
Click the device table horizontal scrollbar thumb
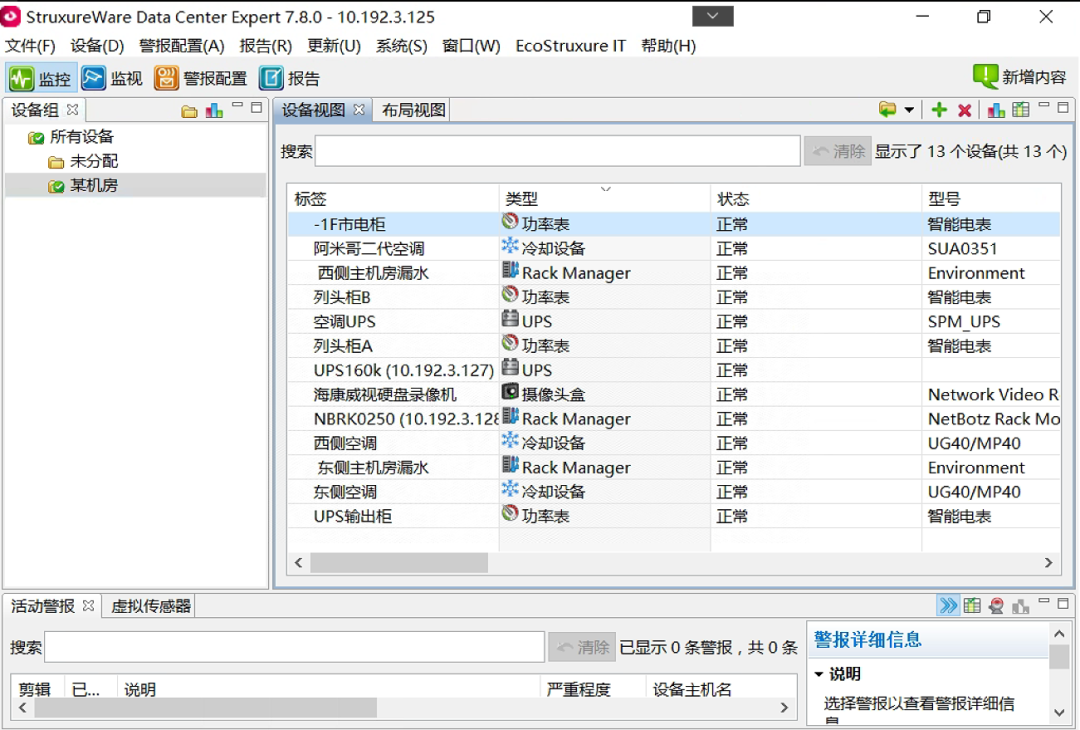tap(399, 563)
